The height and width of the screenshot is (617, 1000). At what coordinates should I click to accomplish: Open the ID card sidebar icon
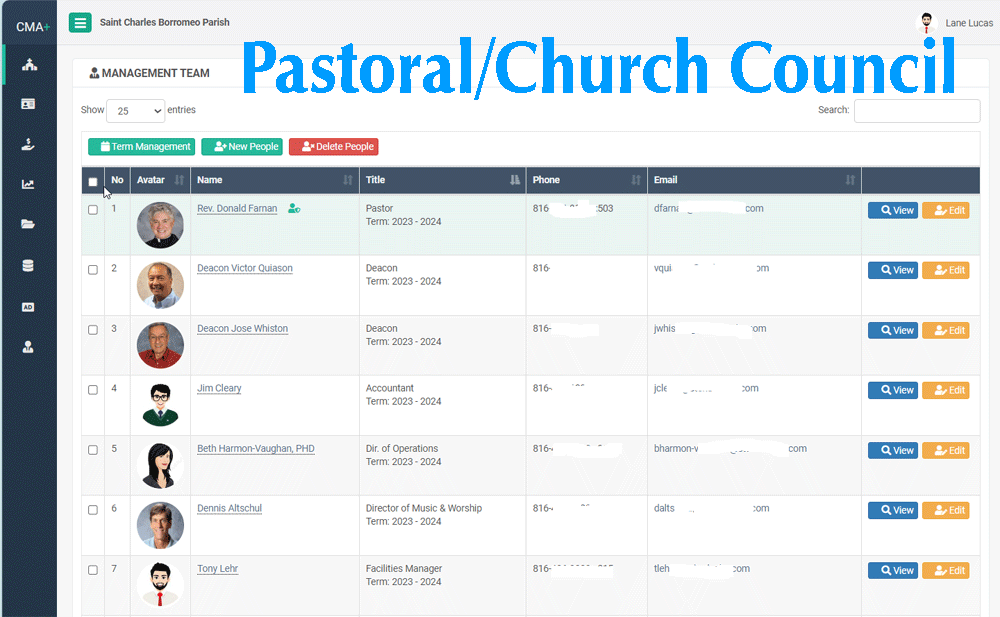pos(28,104)
